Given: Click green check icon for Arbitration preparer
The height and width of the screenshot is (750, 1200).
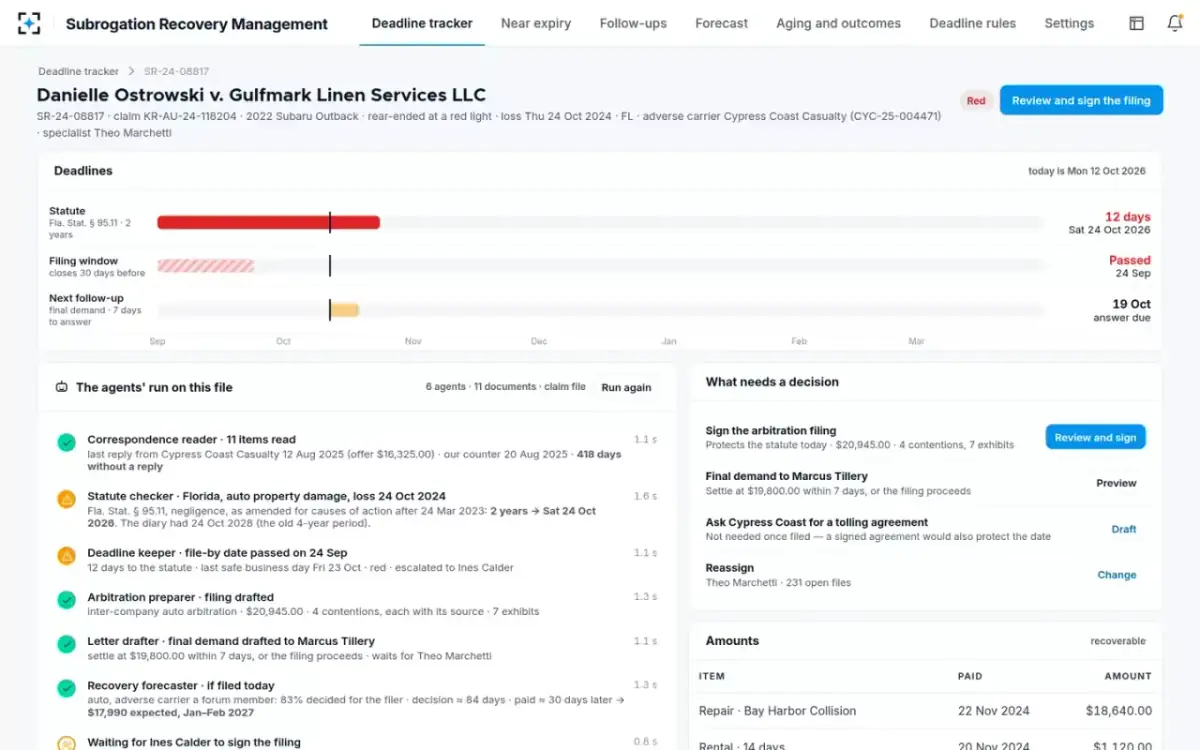Looking at the screenshot, I should tap(66, 600).
